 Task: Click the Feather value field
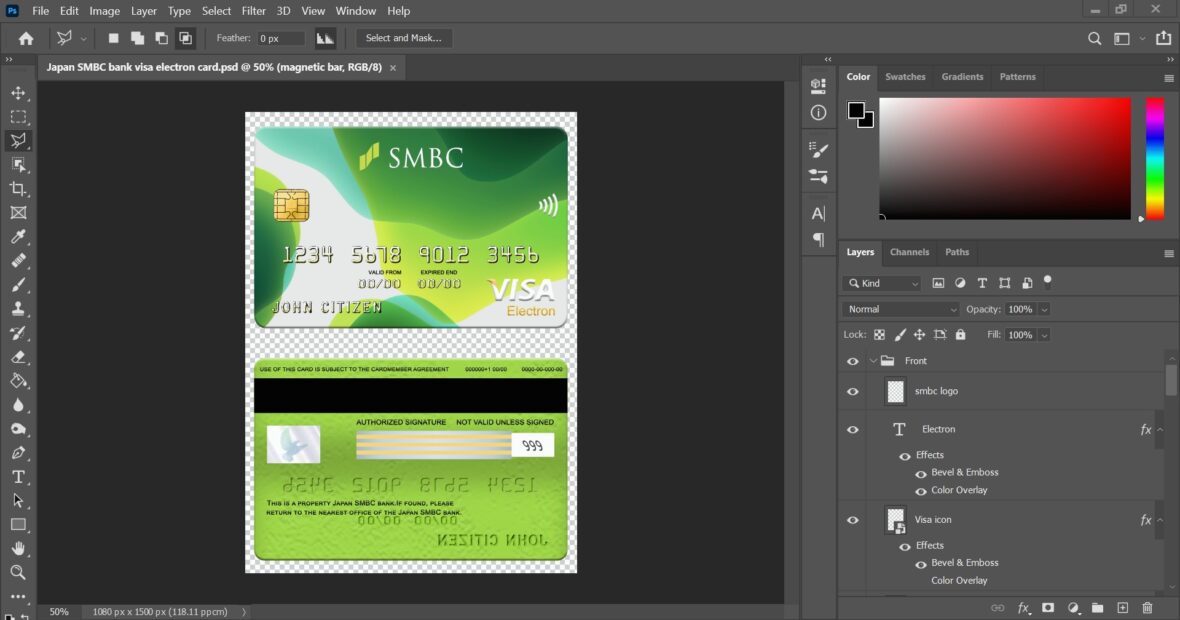[x=280, y=38]
